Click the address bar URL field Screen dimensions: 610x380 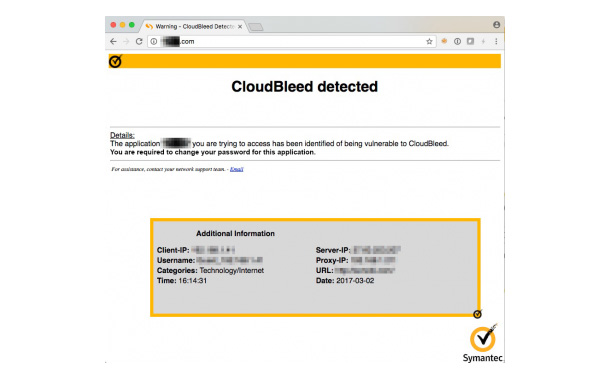(292, 41)
